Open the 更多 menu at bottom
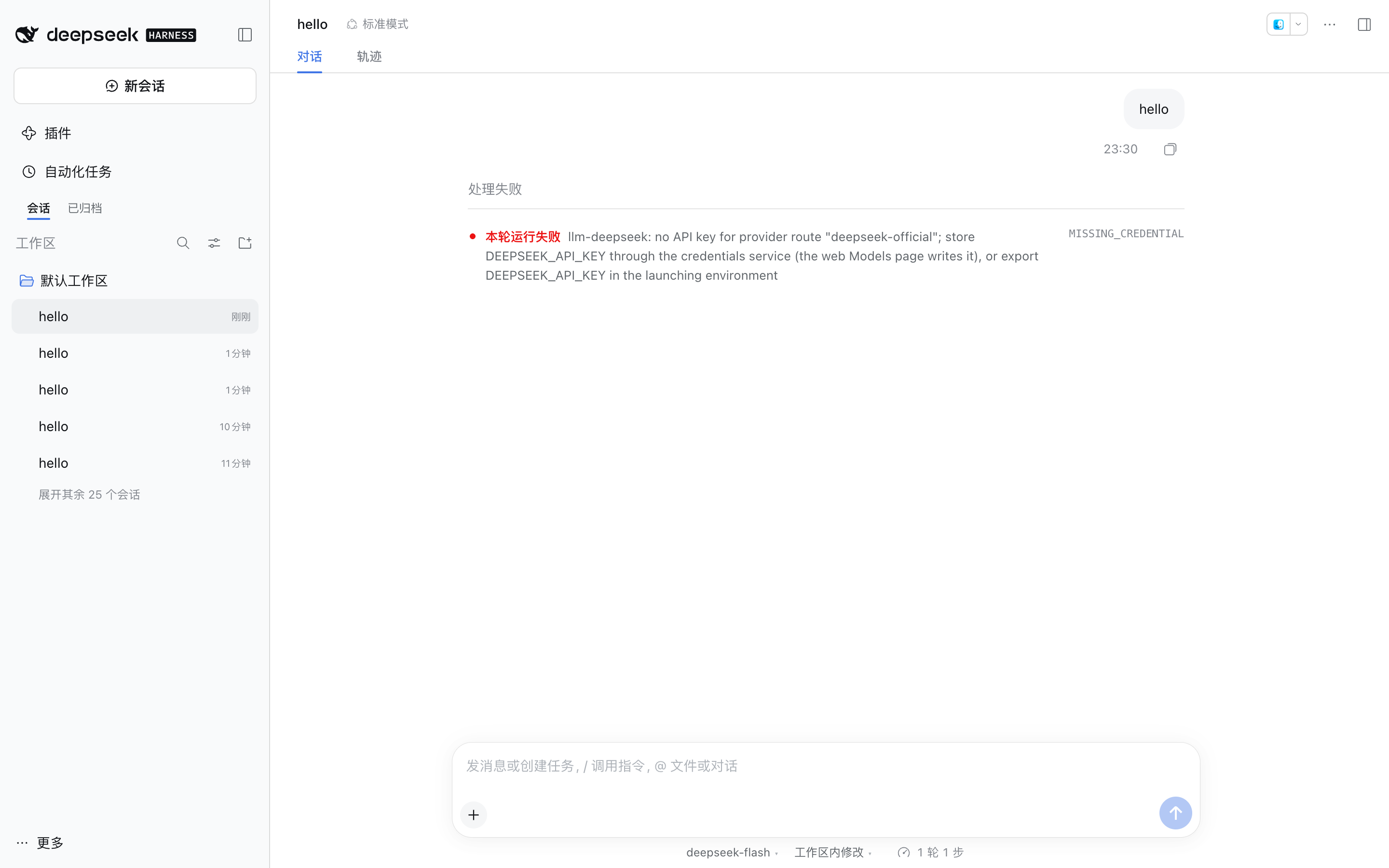Screen dimensions: 1389x868 pos(40,843)
